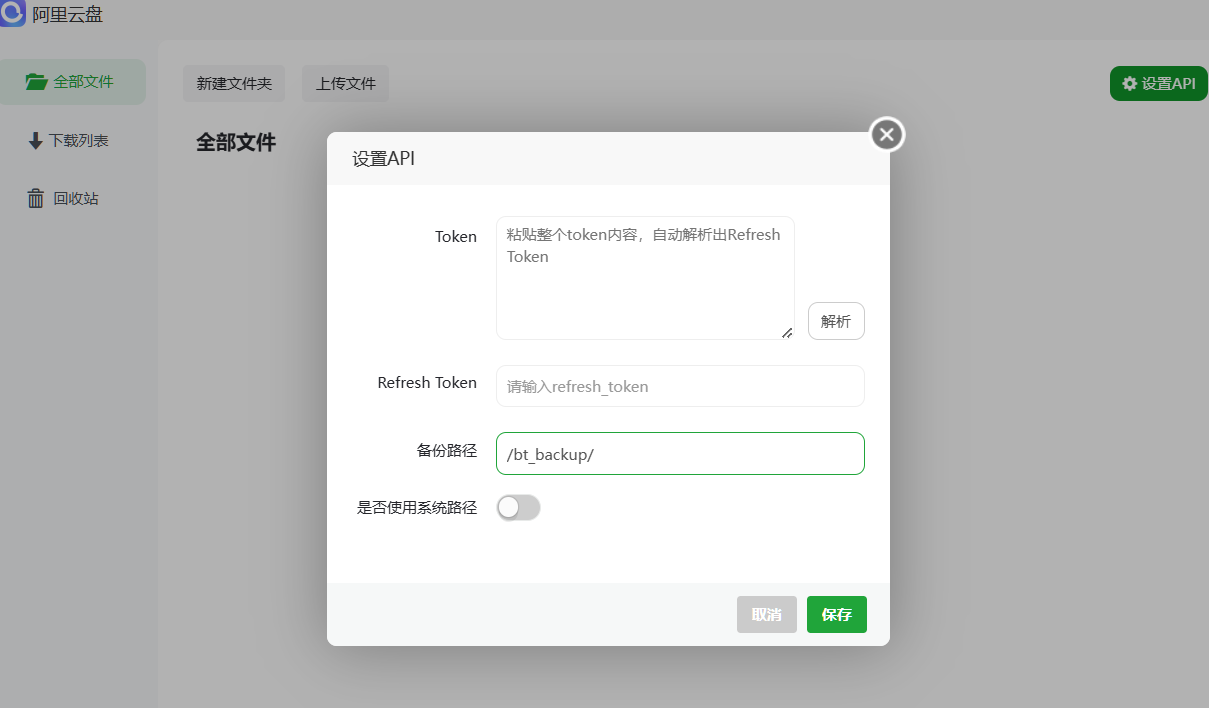Click the 阿里云盘 logo icon
This screenshot has height=708, width=1209.
[x=12, y=13]
